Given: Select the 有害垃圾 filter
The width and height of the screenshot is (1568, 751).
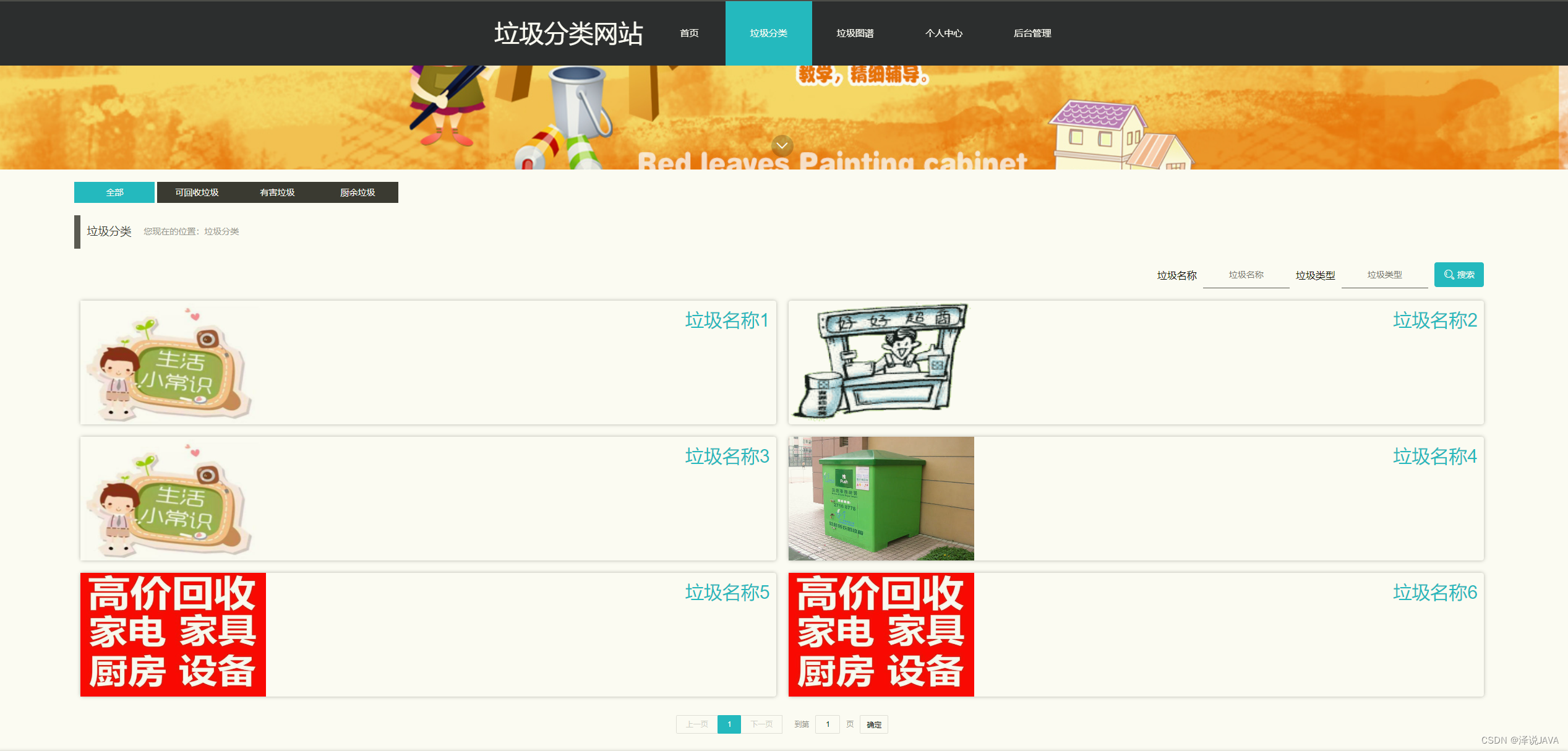Looking at the screenshot, I should click(x=277, y=192).
